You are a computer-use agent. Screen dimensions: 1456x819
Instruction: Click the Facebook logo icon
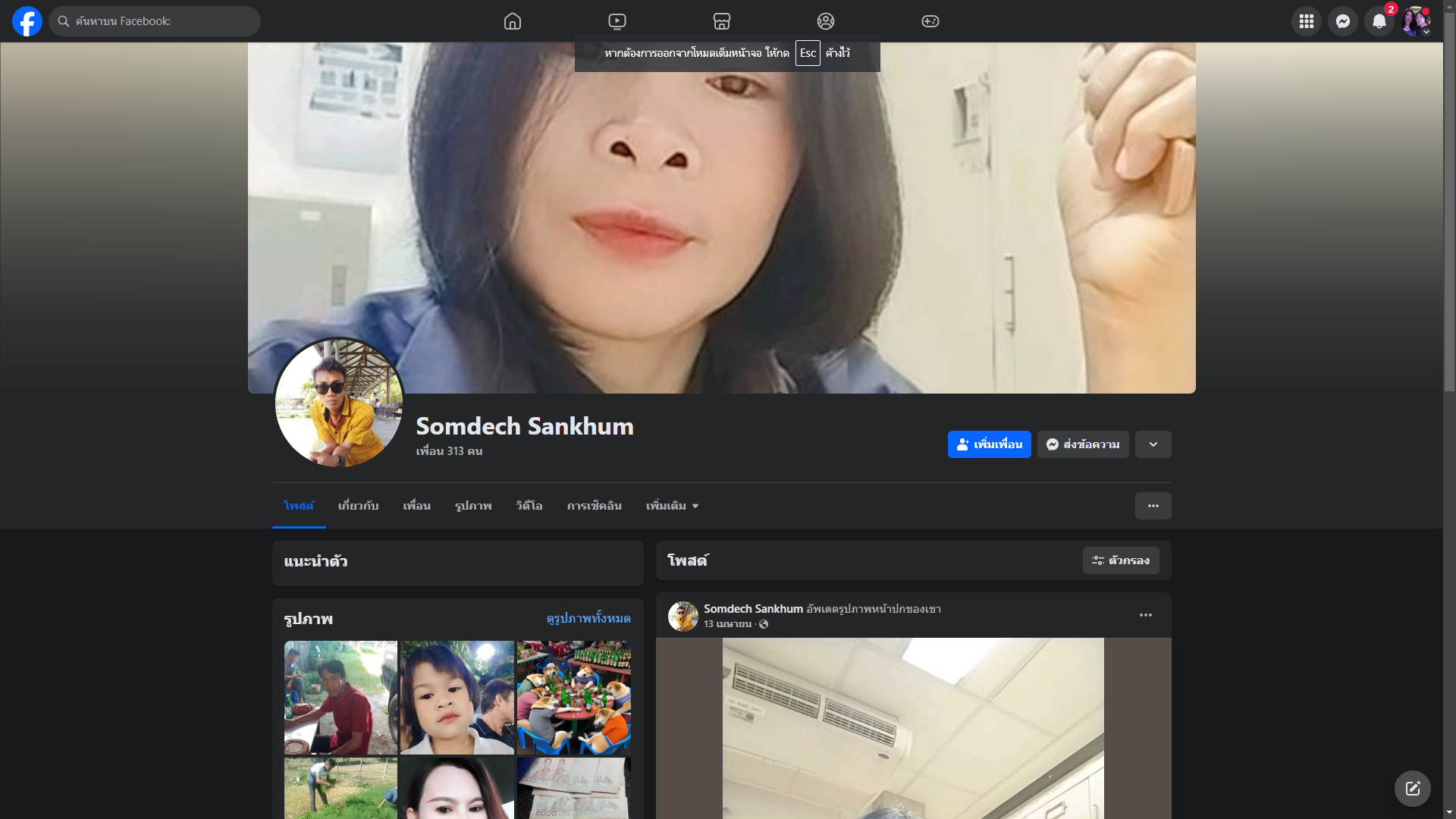pos(27,21)
